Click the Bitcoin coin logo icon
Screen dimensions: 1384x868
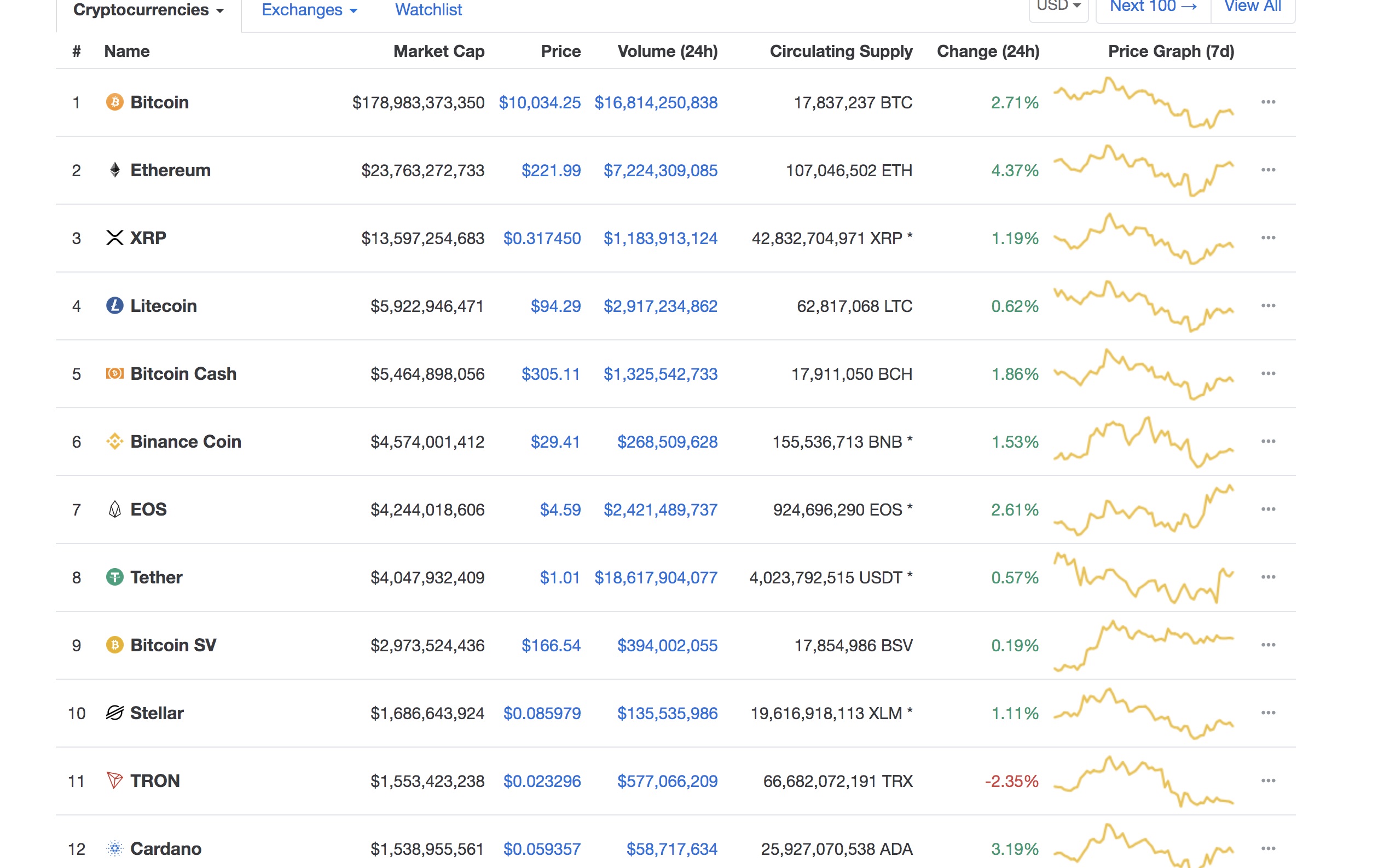tap(115, 102)
